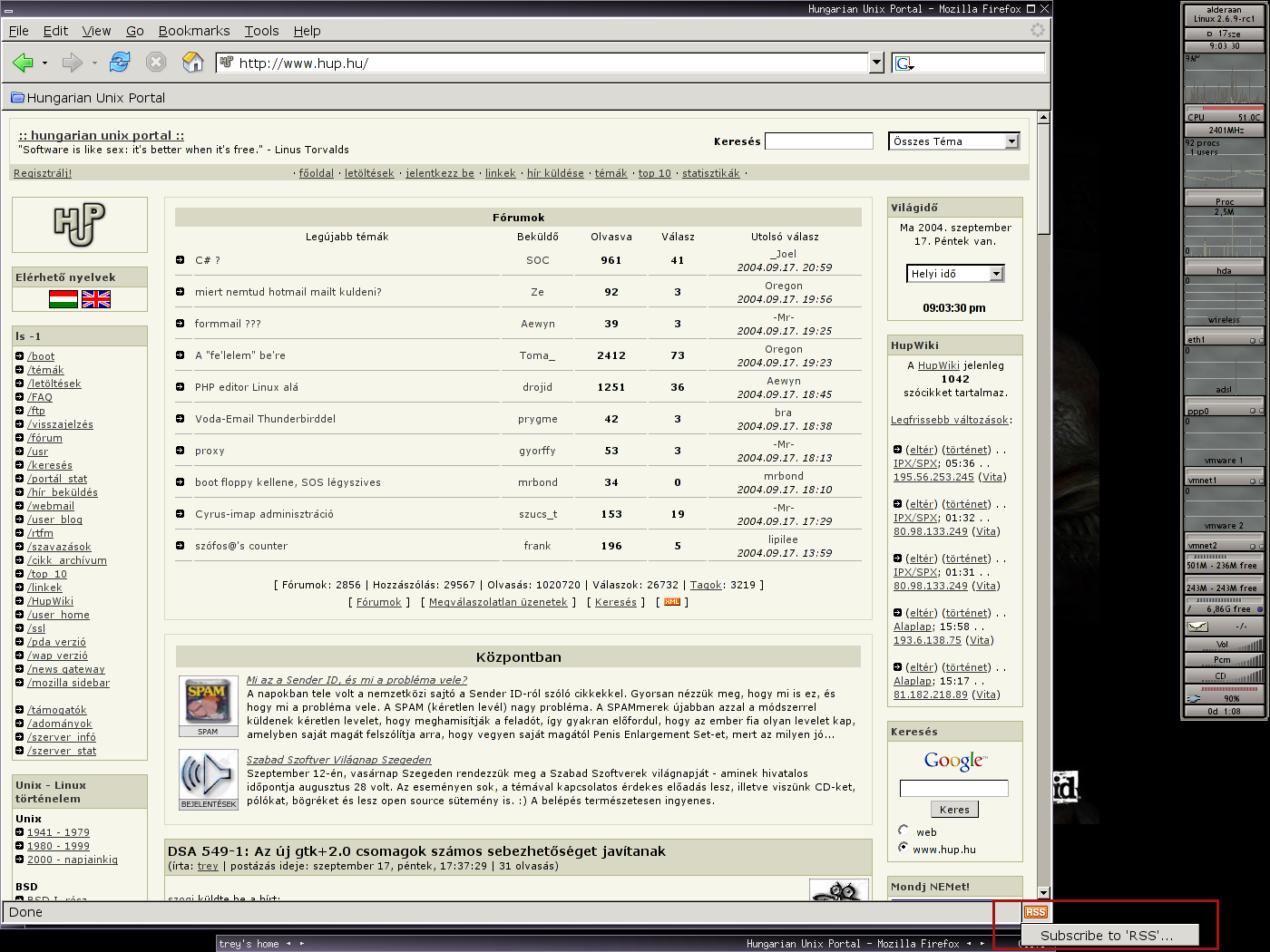Open the Bookmarks menu
Screen dimensions: 1270x952
click(194, 30)
